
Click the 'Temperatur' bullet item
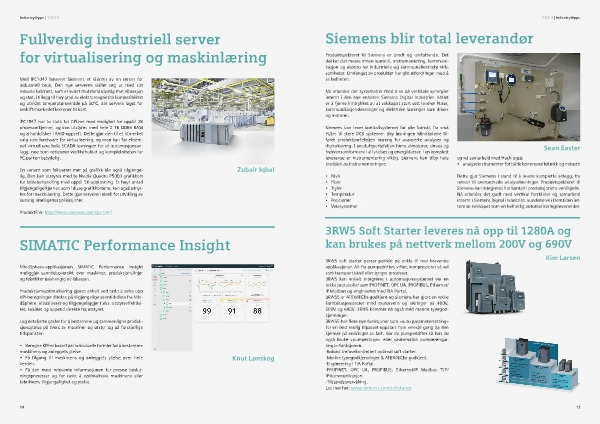343,194
